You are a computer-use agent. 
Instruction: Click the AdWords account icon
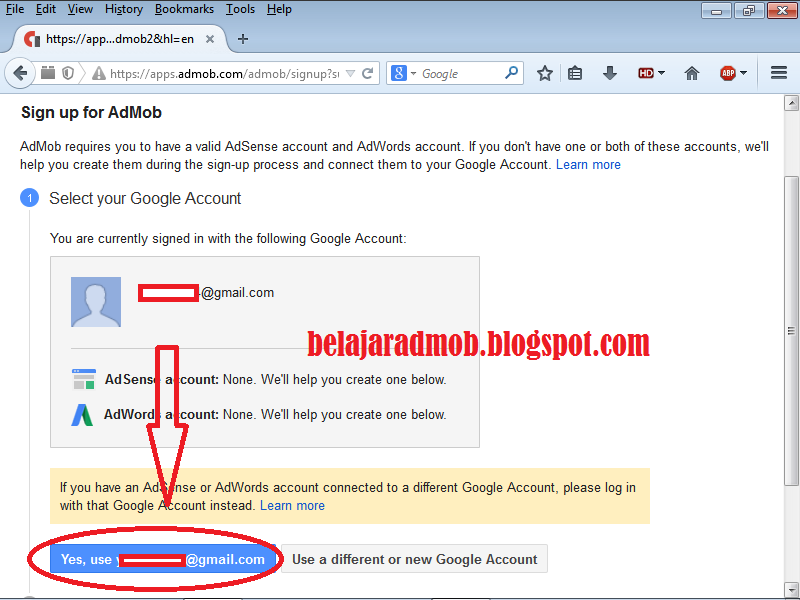pos(82,415)
